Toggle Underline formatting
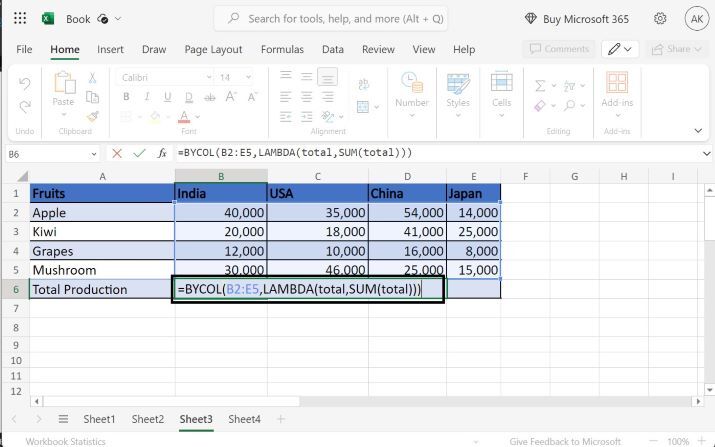 click(x=167, y=97)
